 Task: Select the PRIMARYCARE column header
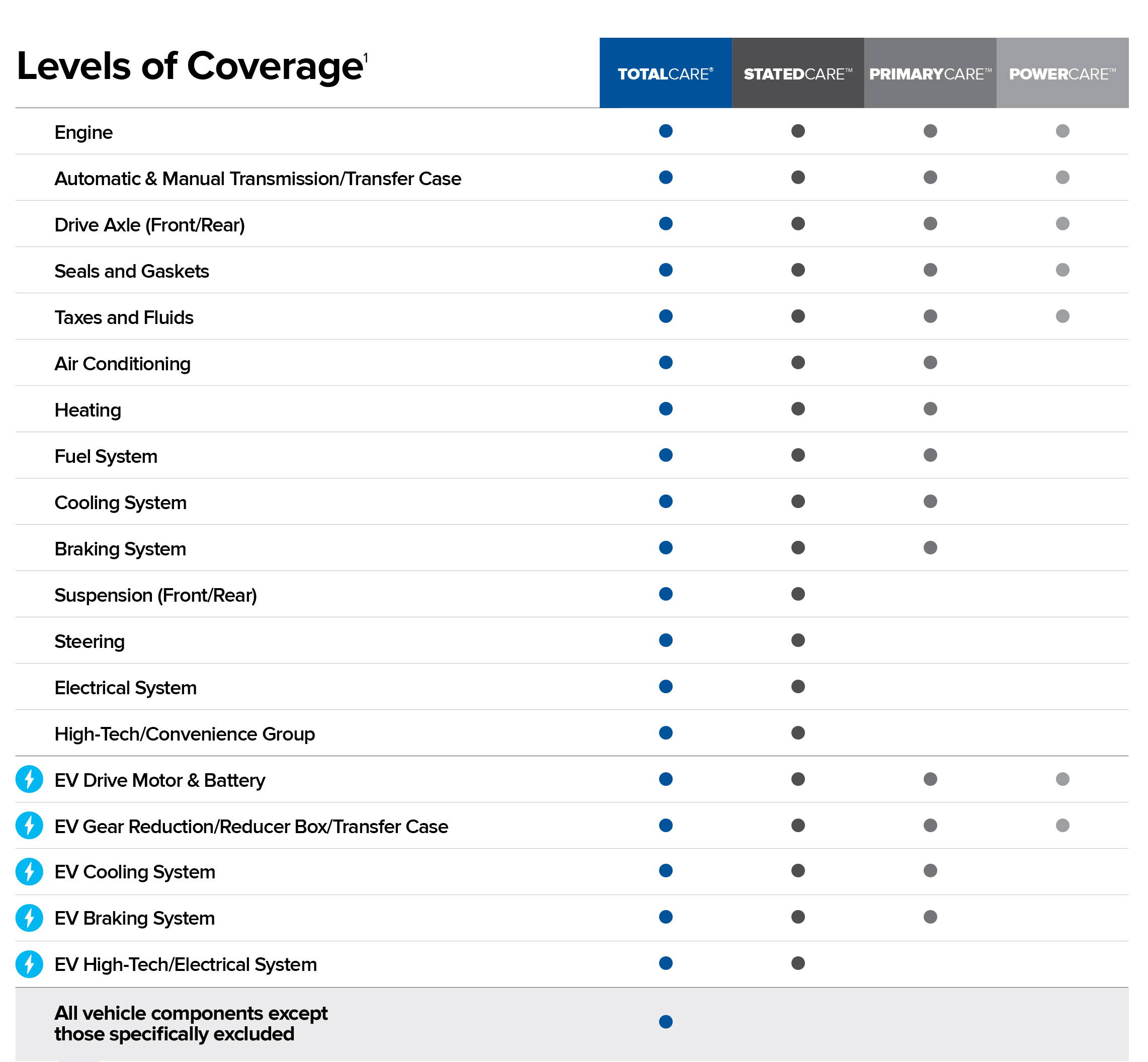pyautogui.click(x=930, y=73)
